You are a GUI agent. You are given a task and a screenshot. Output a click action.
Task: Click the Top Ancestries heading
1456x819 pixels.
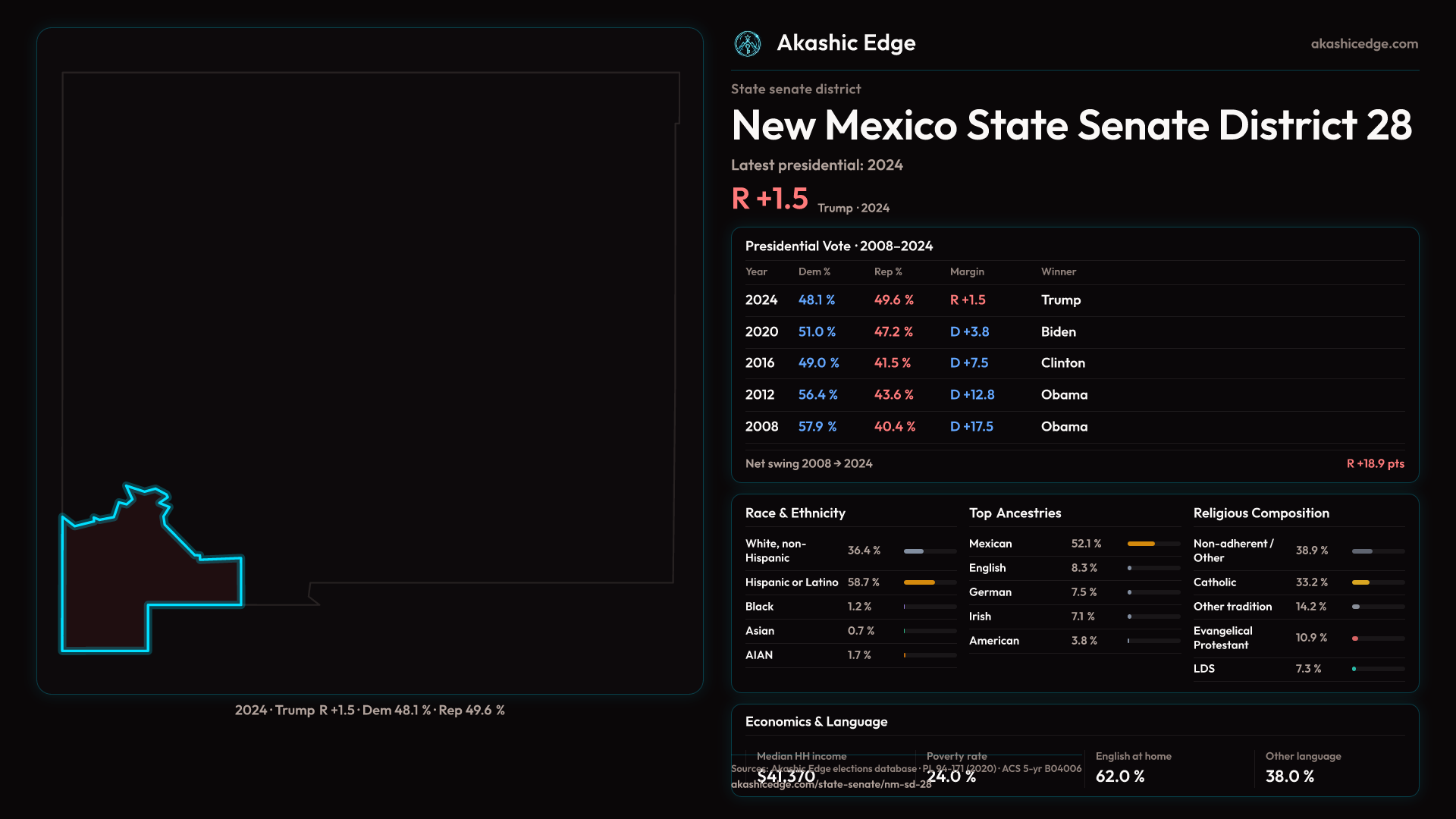1015,513
